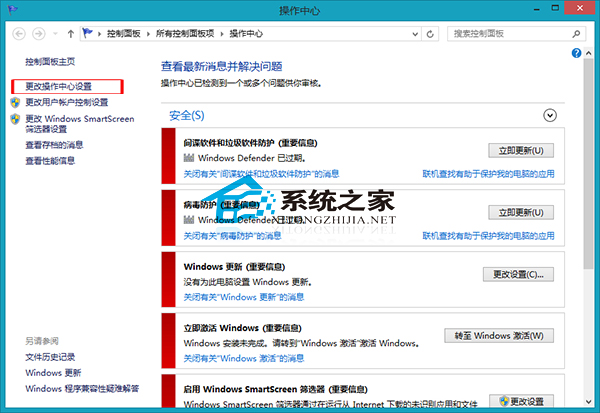Screen dimensions: 600x413
Task: Refresh the page with the refresh icon
Action: pos(430,34)
